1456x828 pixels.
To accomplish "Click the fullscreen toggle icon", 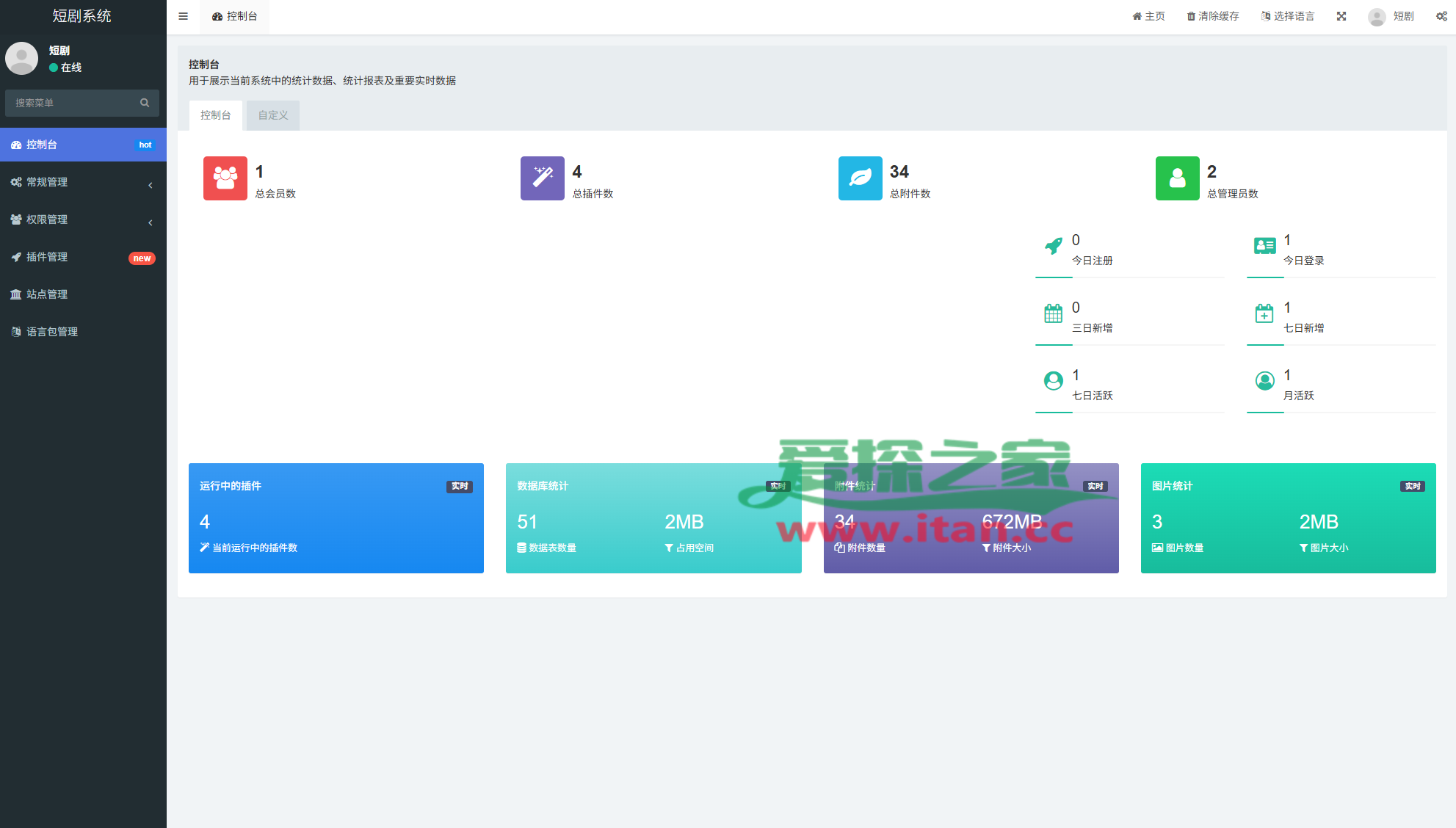I will pyautogui.click(x=1341, y=16).
